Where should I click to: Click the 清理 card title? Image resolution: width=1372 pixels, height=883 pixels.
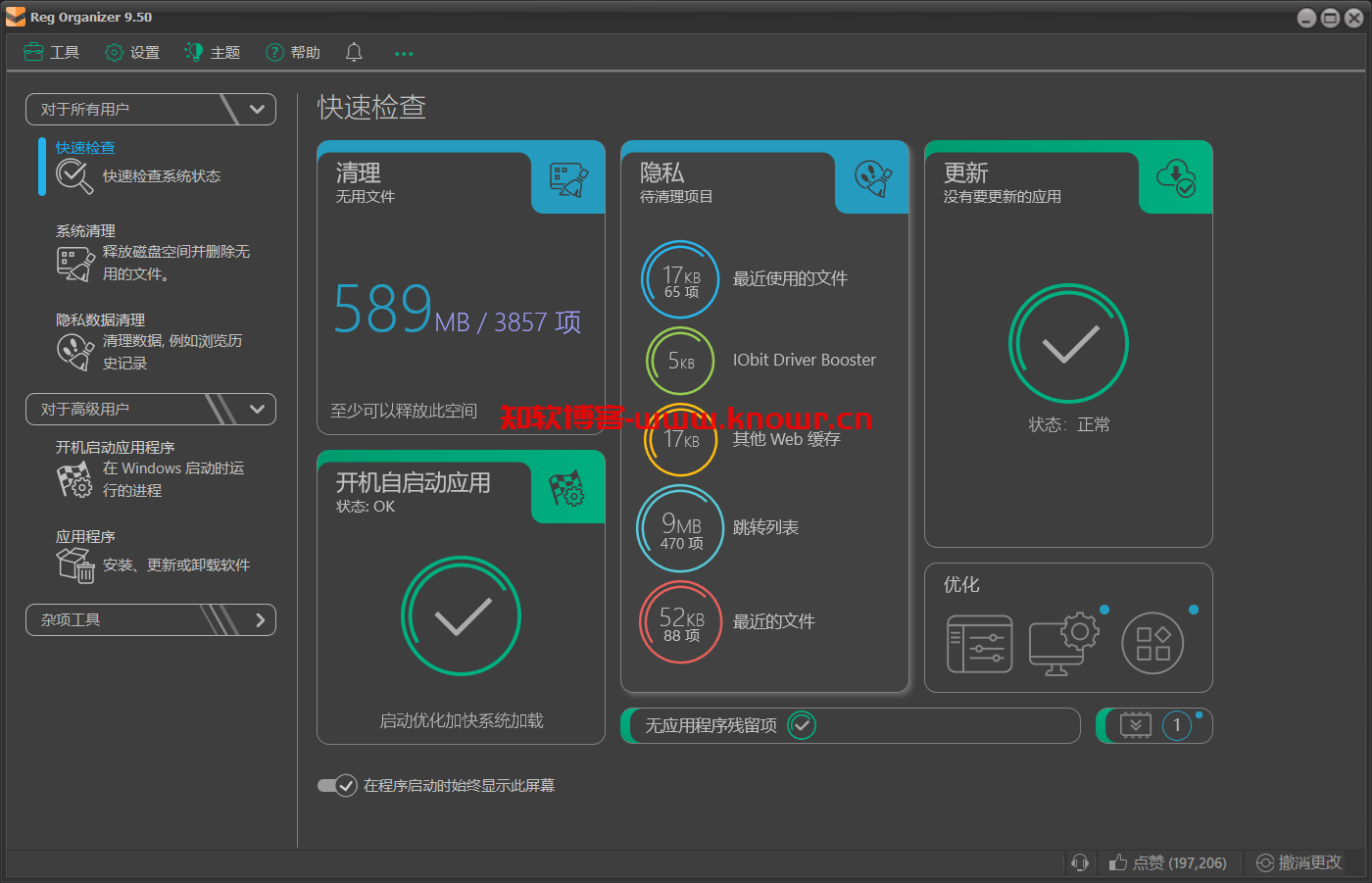pyautogui.click(x=358, y=173)
